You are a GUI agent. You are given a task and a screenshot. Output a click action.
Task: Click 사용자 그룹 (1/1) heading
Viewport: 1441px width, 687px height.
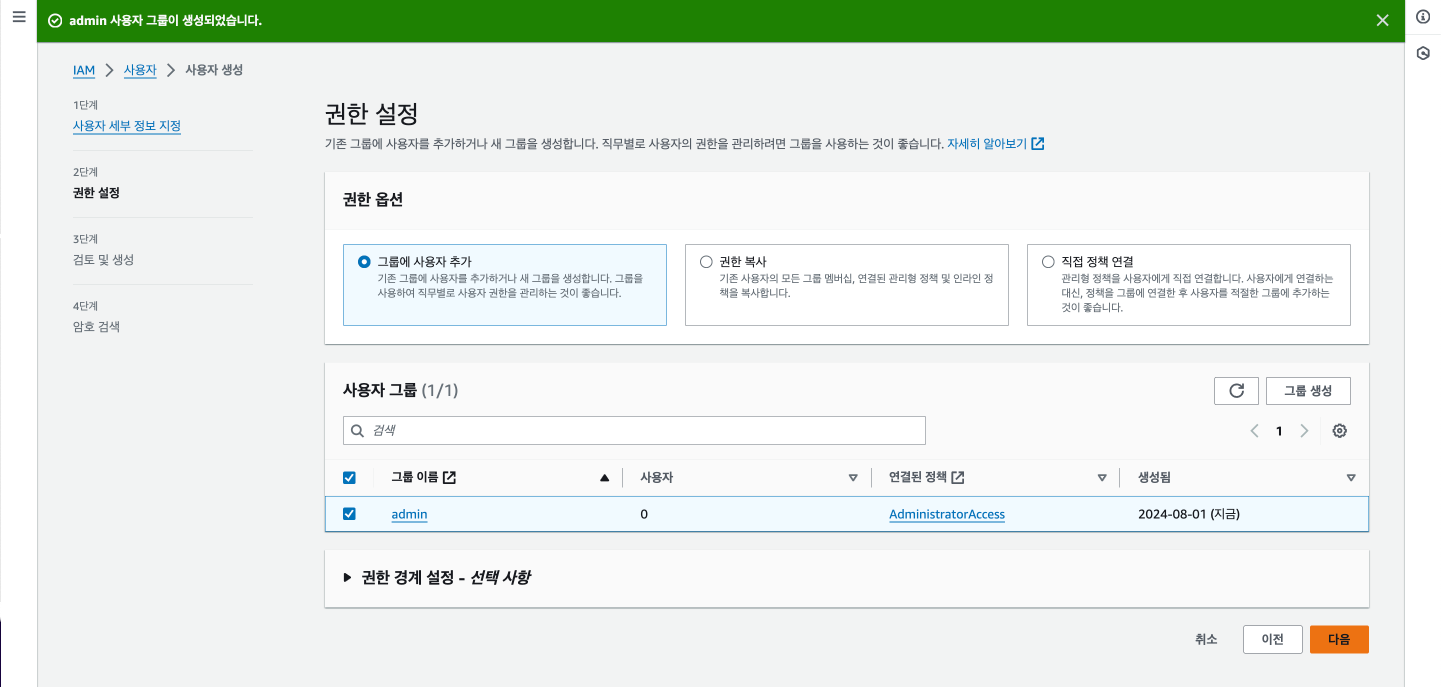coord(400,390)
